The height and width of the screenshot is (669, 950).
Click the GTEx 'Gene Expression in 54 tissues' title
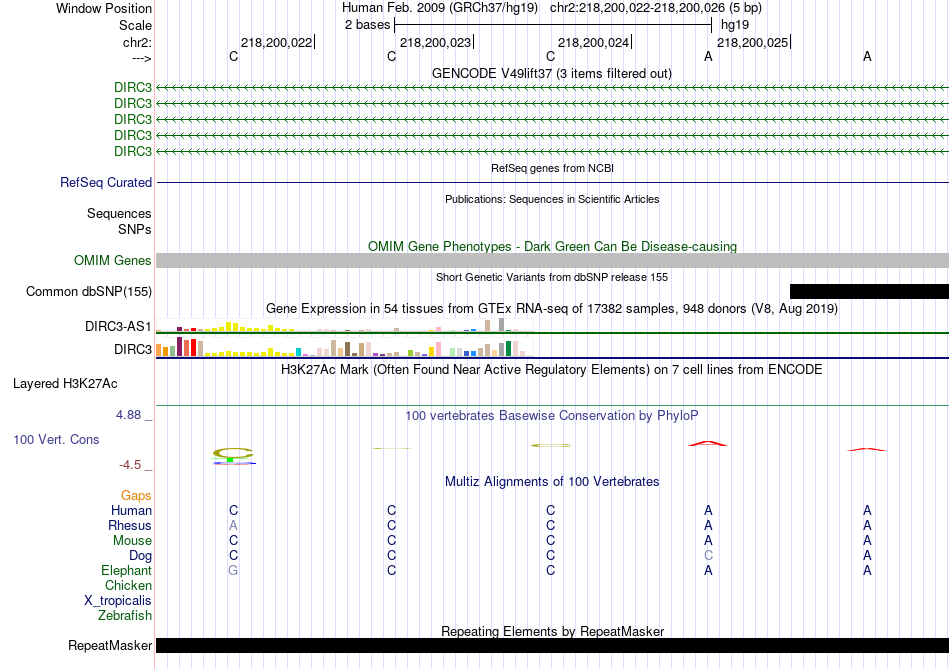[x=552, y=308]
